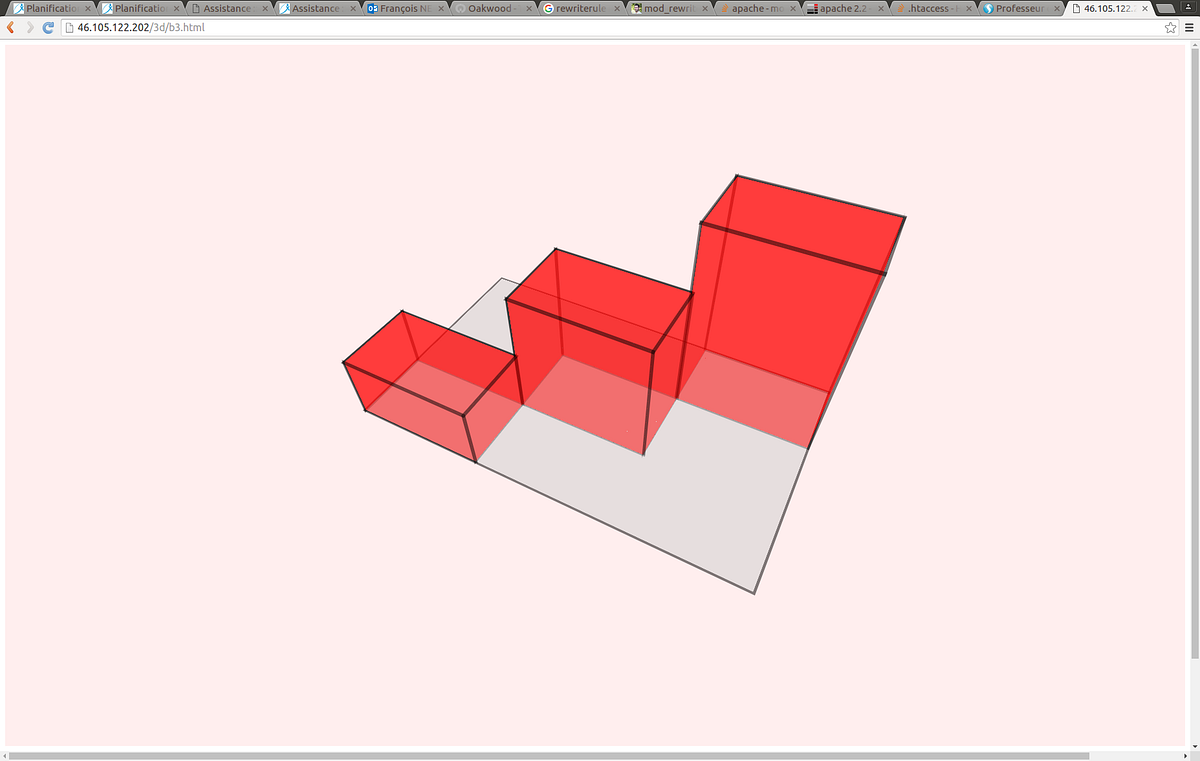Switch to the Oakwood tab

tap(490, 8)
